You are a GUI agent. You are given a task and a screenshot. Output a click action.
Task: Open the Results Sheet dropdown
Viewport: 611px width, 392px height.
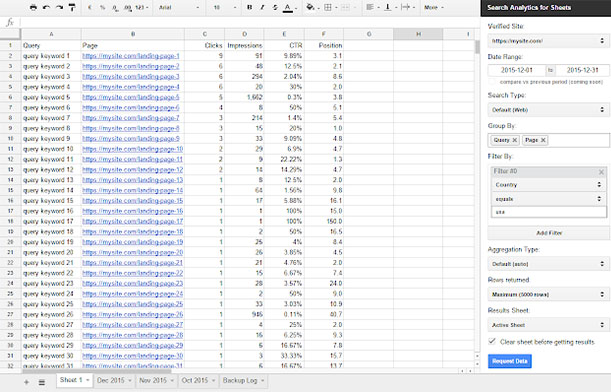[548, 325]
